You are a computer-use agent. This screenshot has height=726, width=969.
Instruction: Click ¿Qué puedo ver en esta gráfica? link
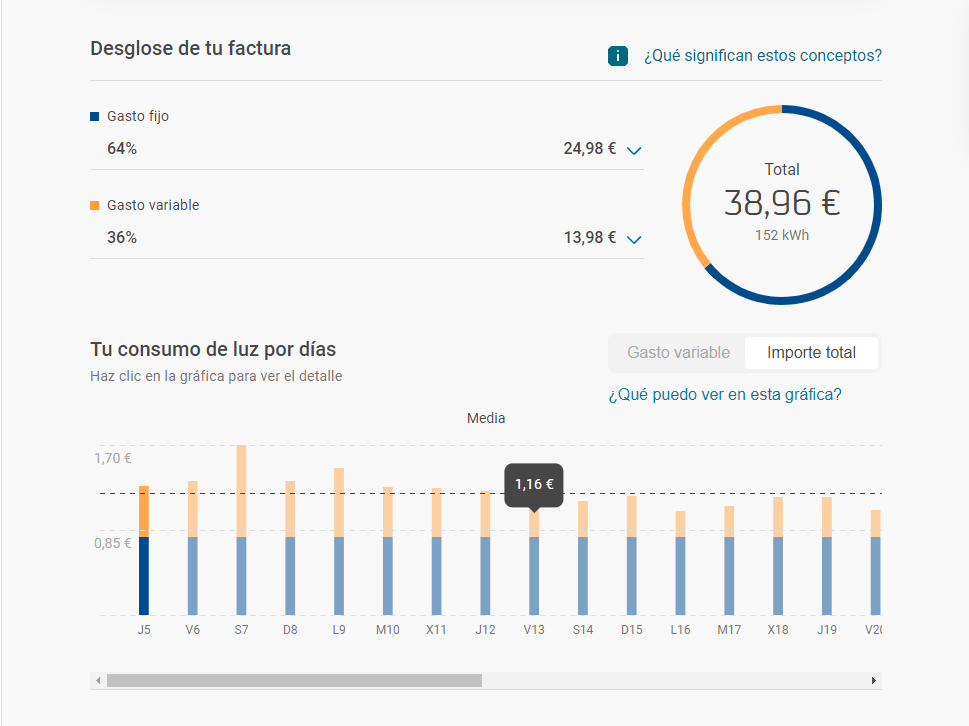726,394
